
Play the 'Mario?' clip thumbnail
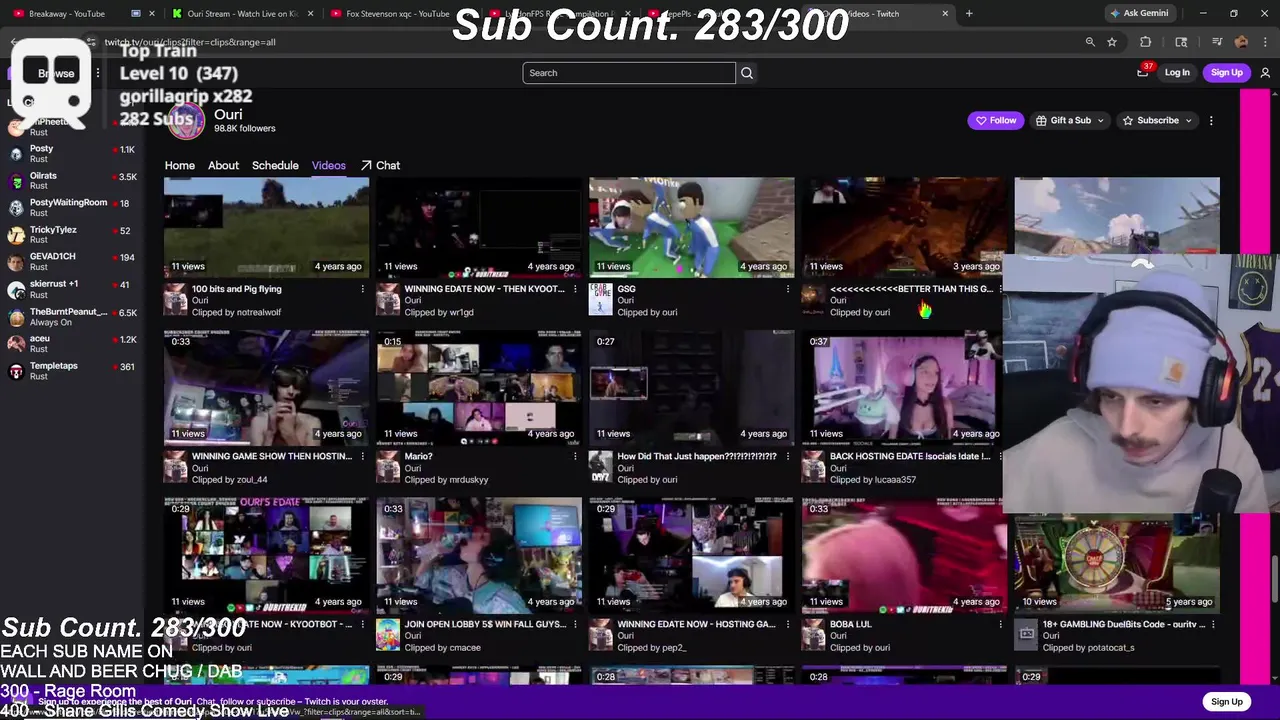(479, 388)
